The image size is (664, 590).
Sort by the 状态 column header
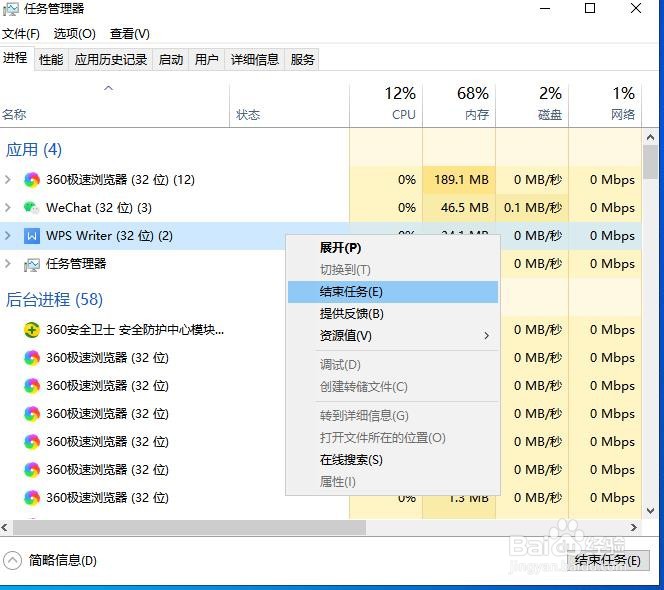click(289, 105)
